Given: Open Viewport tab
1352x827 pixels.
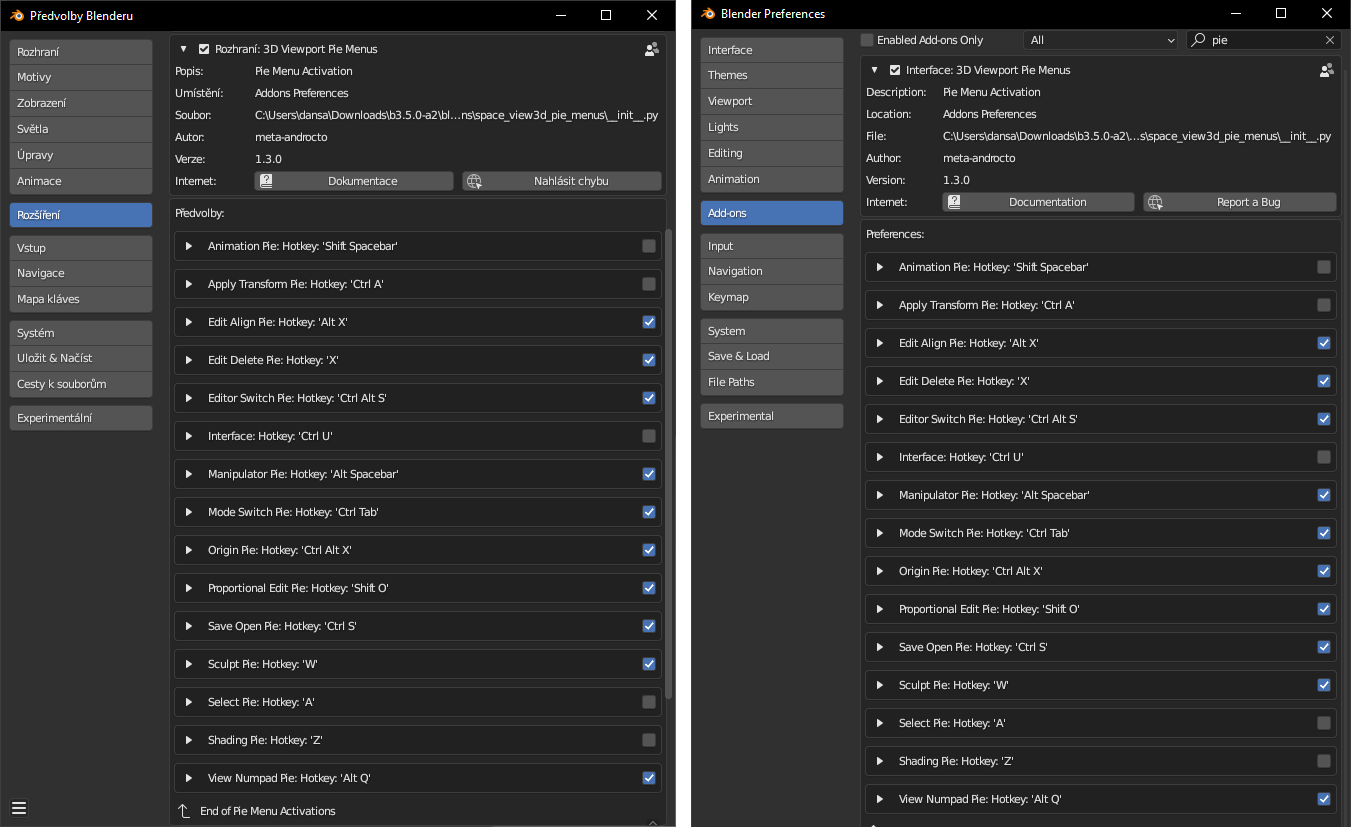Looking at the screenshot, I should click(x=772, y=101).
